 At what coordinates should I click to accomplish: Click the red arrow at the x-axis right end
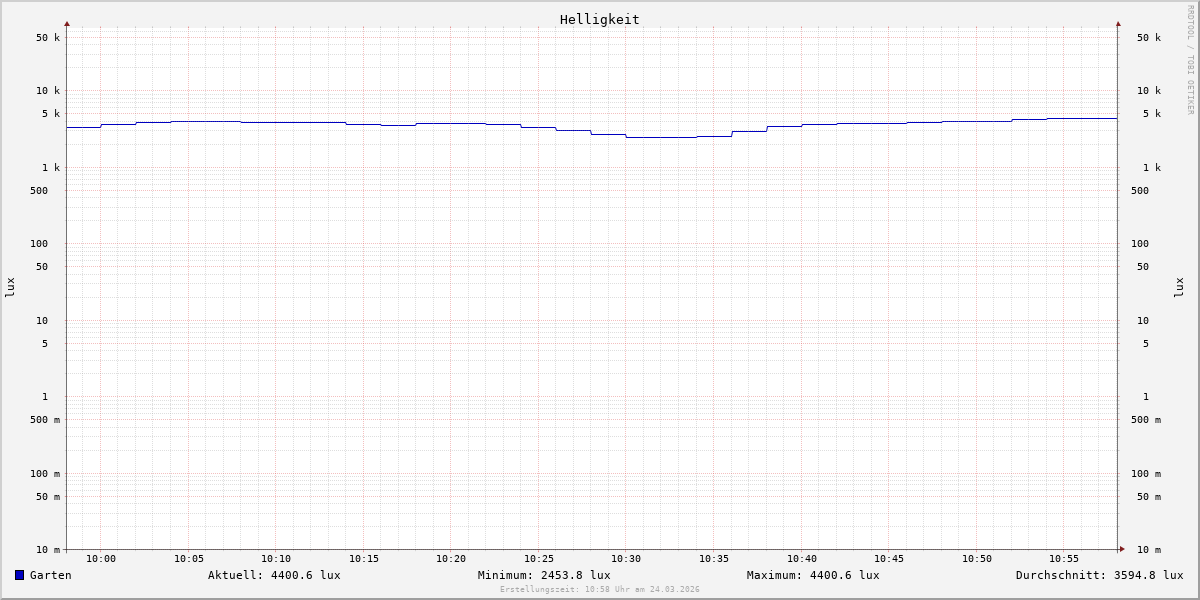[1122, 549]
